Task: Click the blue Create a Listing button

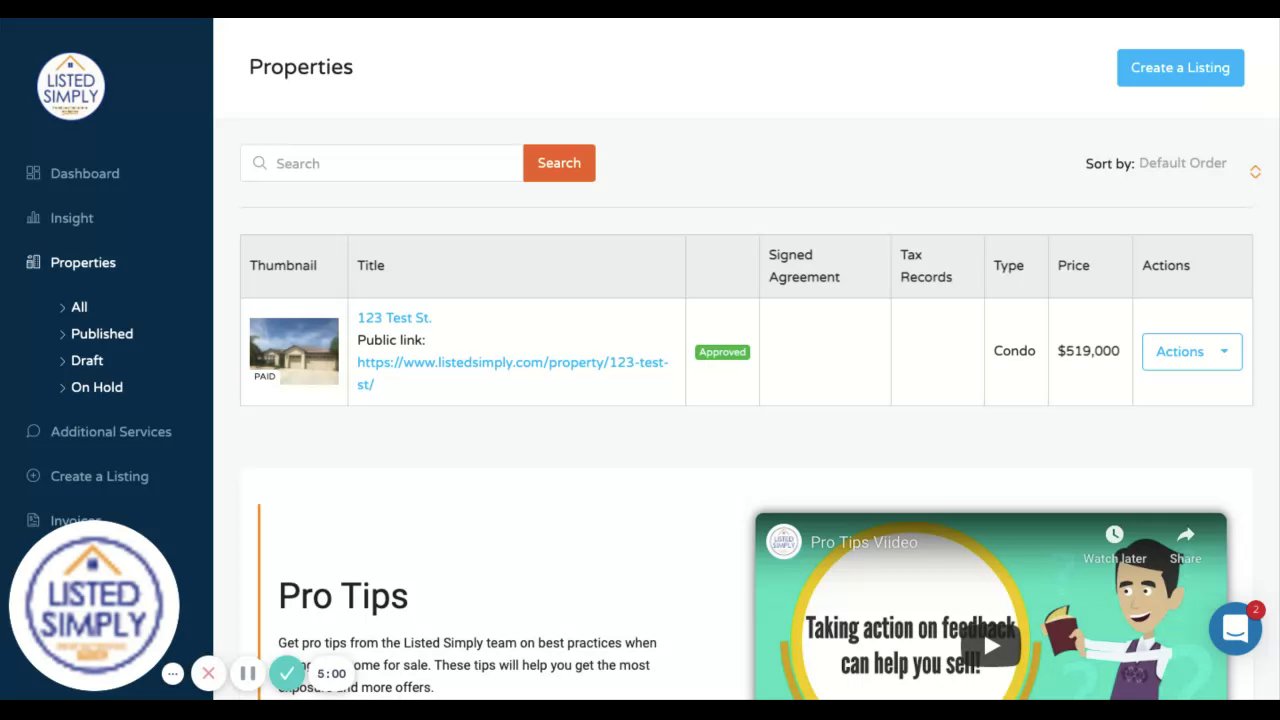Action: 1180,67
